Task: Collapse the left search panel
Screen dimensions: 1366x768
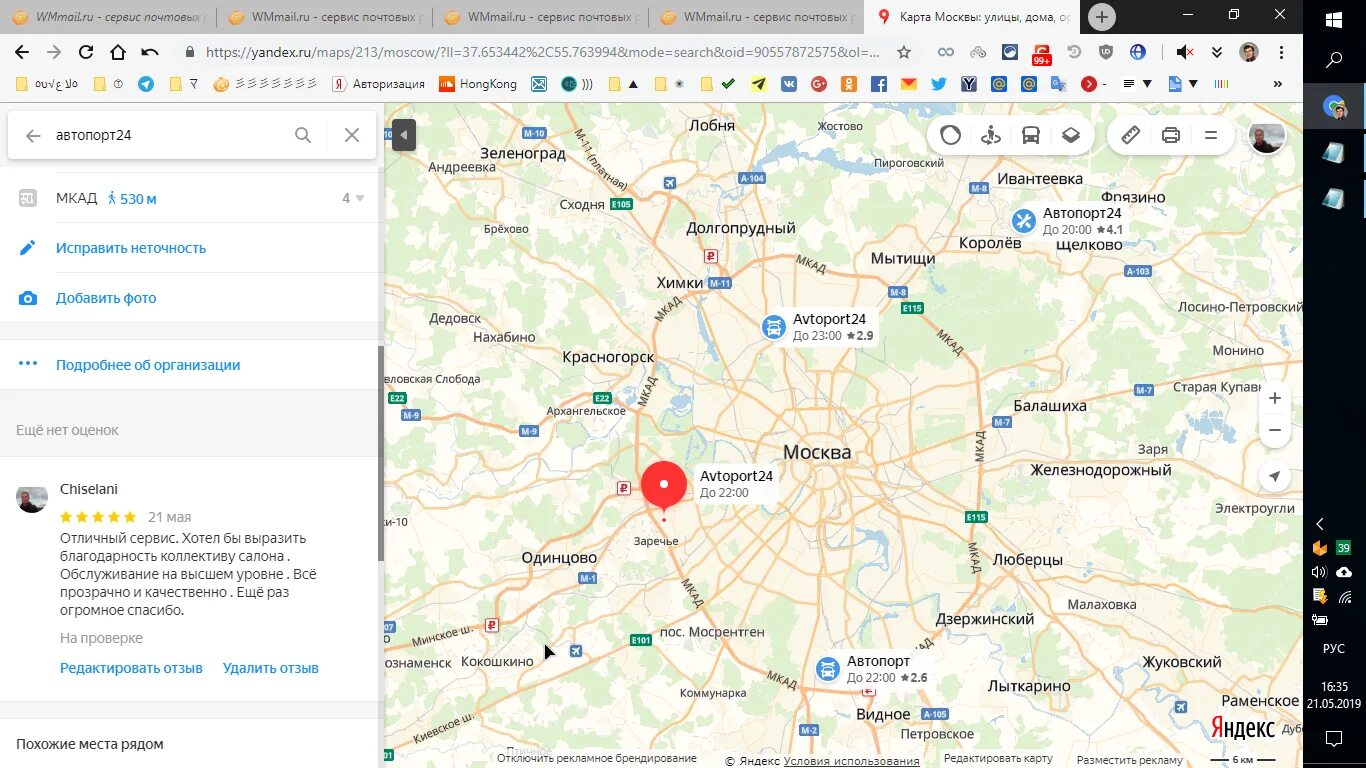Action: (404, 135)
